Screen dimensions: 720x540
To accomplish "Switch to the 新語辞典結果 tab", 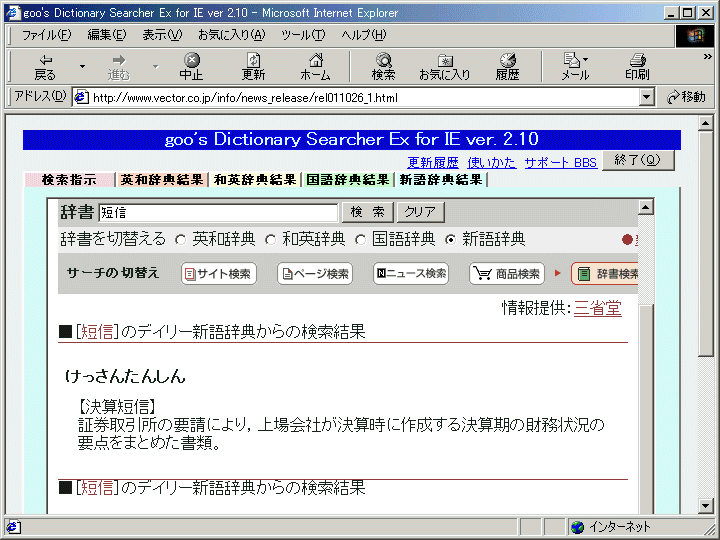I will (441, 180).
